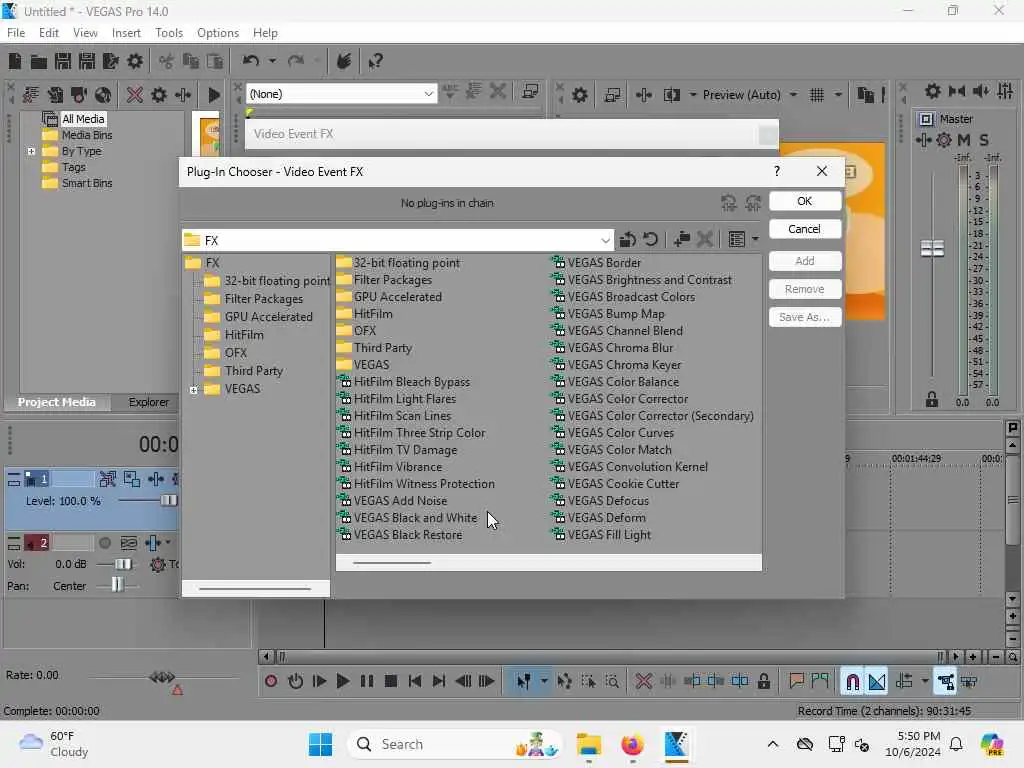Open the Views dropdown arrow in chooser
The height and width of the screenshot is (768, 1024).
tap(756, 240)
